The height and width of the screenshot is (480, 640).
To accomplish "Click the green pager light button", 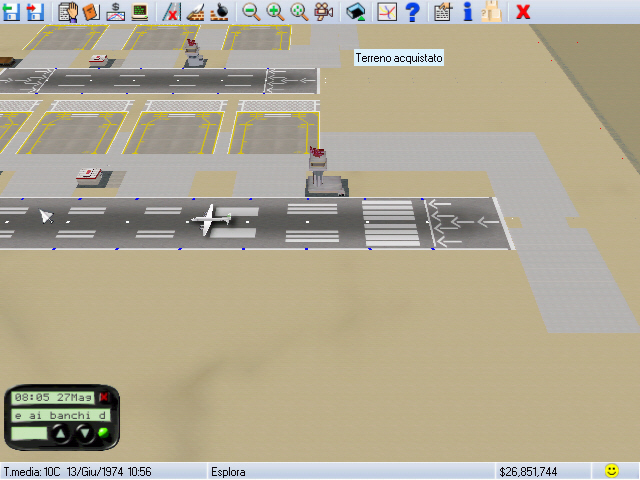I will click(104, 433).
